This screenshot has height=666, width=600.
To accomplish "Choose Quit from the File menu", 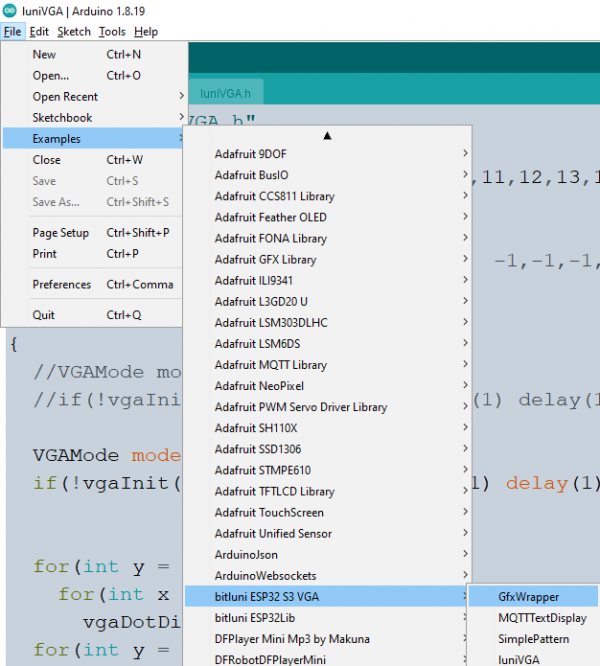I will 44,315.
